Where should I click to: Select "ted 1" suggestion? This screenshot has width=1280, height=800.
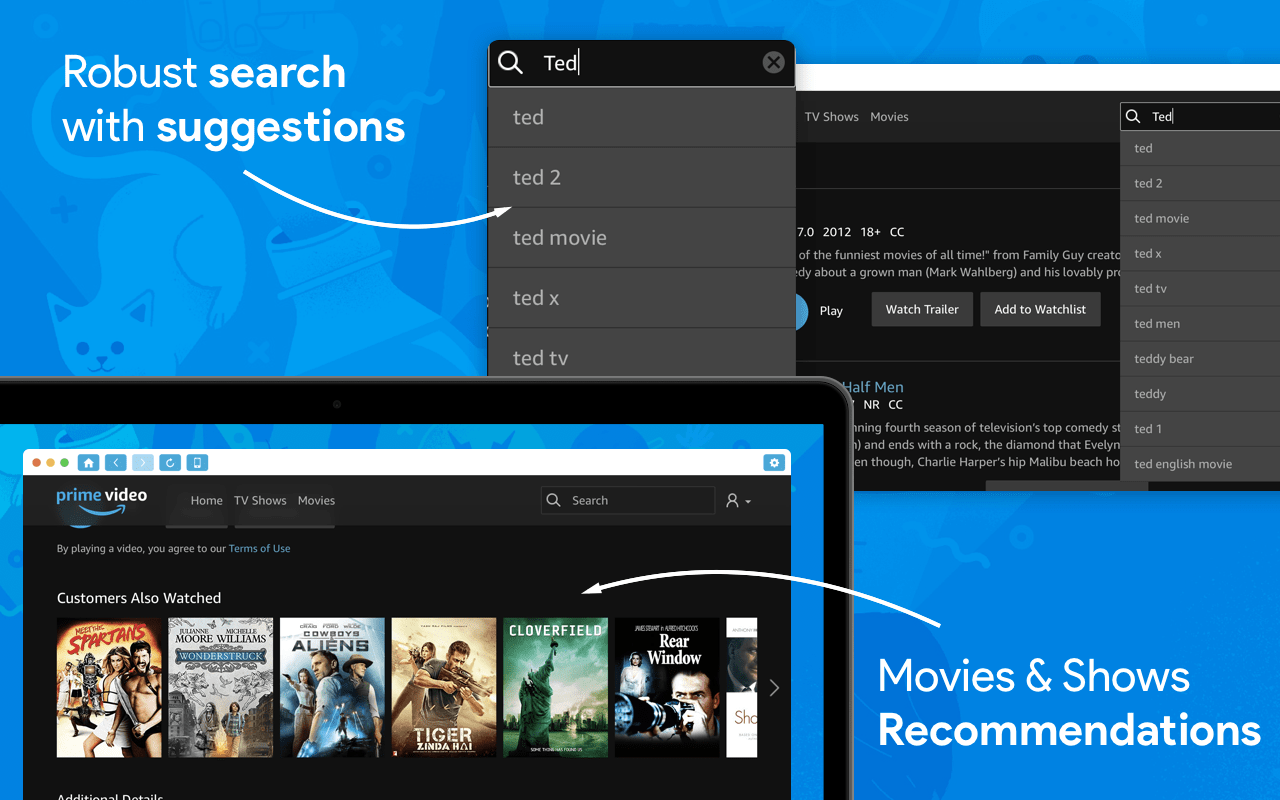pos(1200,428)
